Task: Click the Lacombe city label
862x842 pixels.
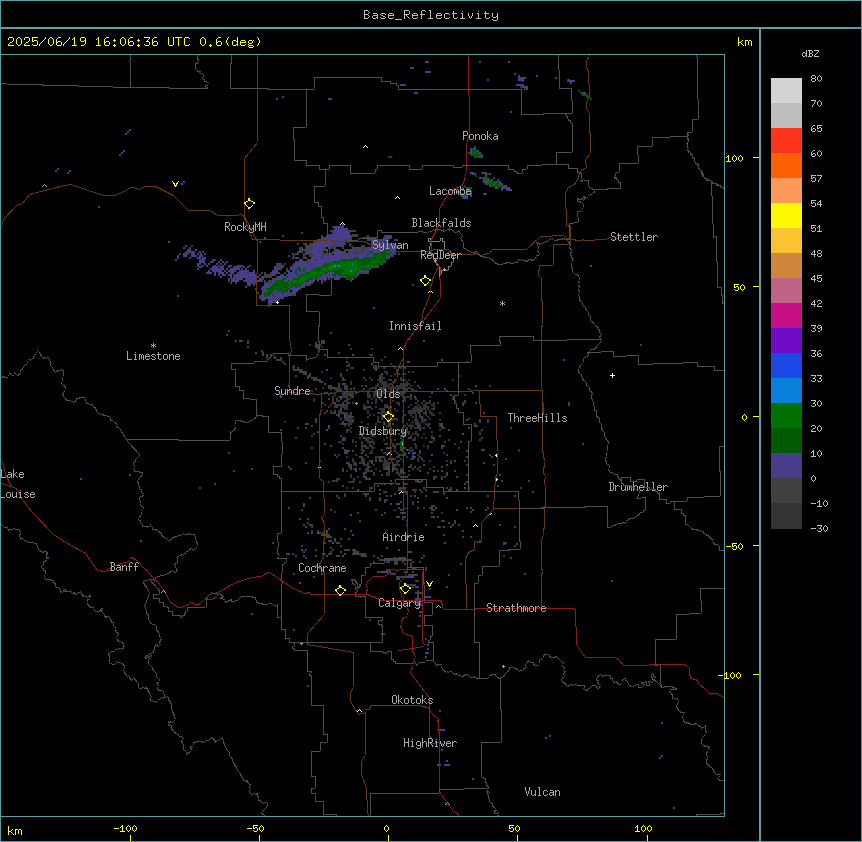Action: (x=450, y=191)
